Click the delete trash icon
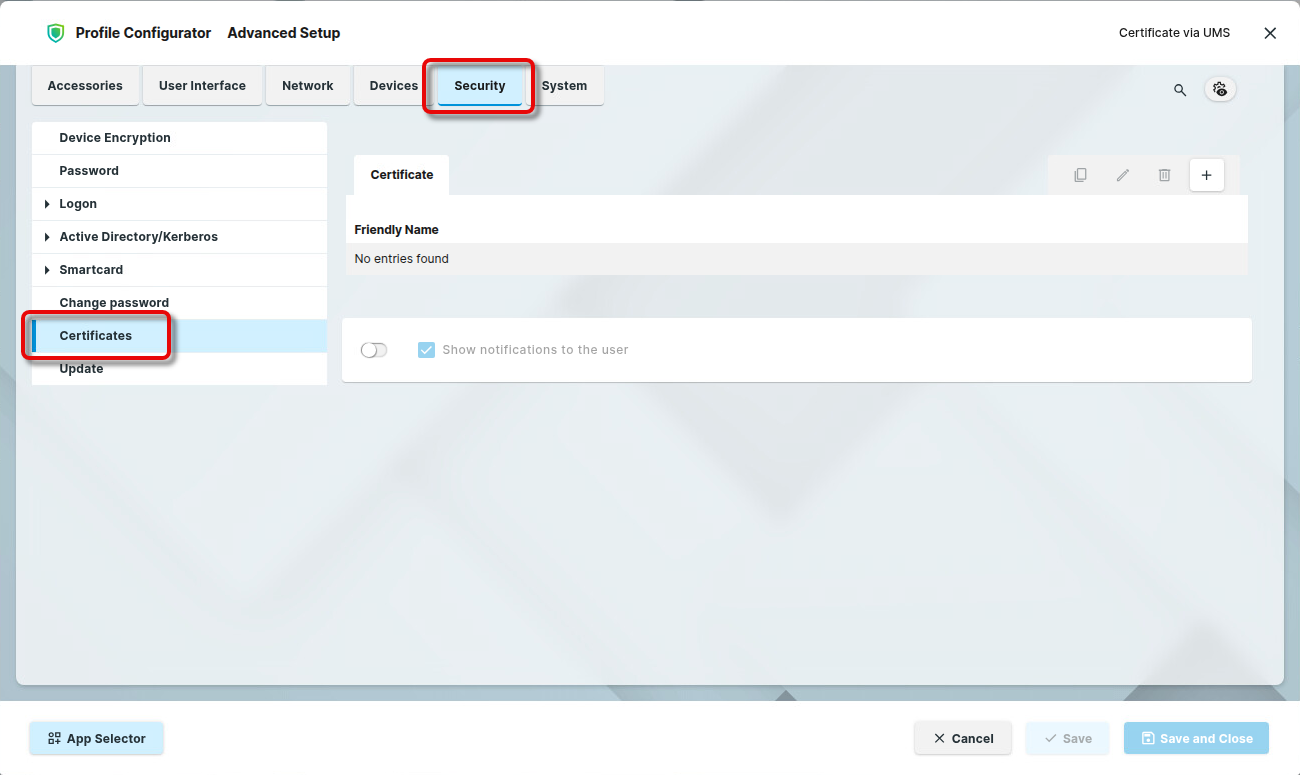 (1164, 175)
